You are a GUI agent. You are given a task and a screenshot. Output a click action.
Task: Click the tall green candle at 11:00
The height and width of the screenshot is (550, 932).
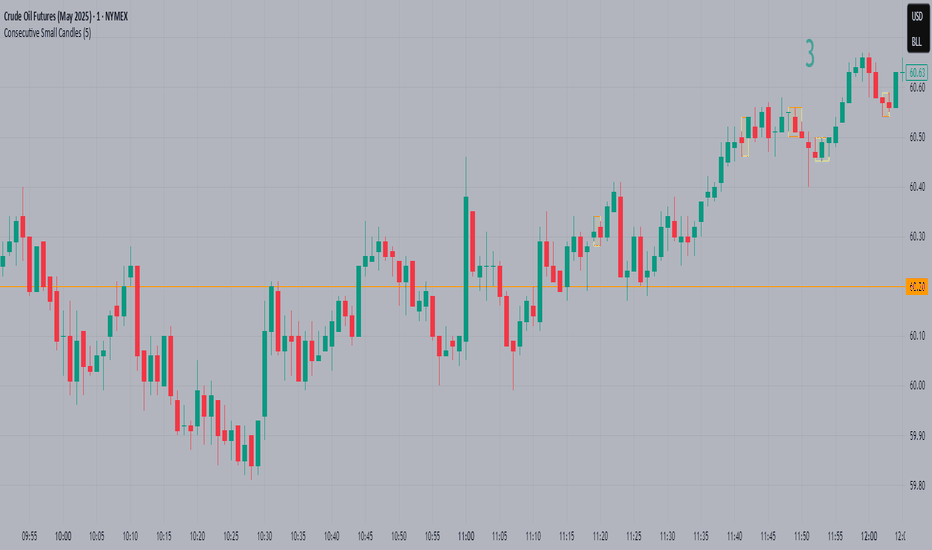pos(466,269)
